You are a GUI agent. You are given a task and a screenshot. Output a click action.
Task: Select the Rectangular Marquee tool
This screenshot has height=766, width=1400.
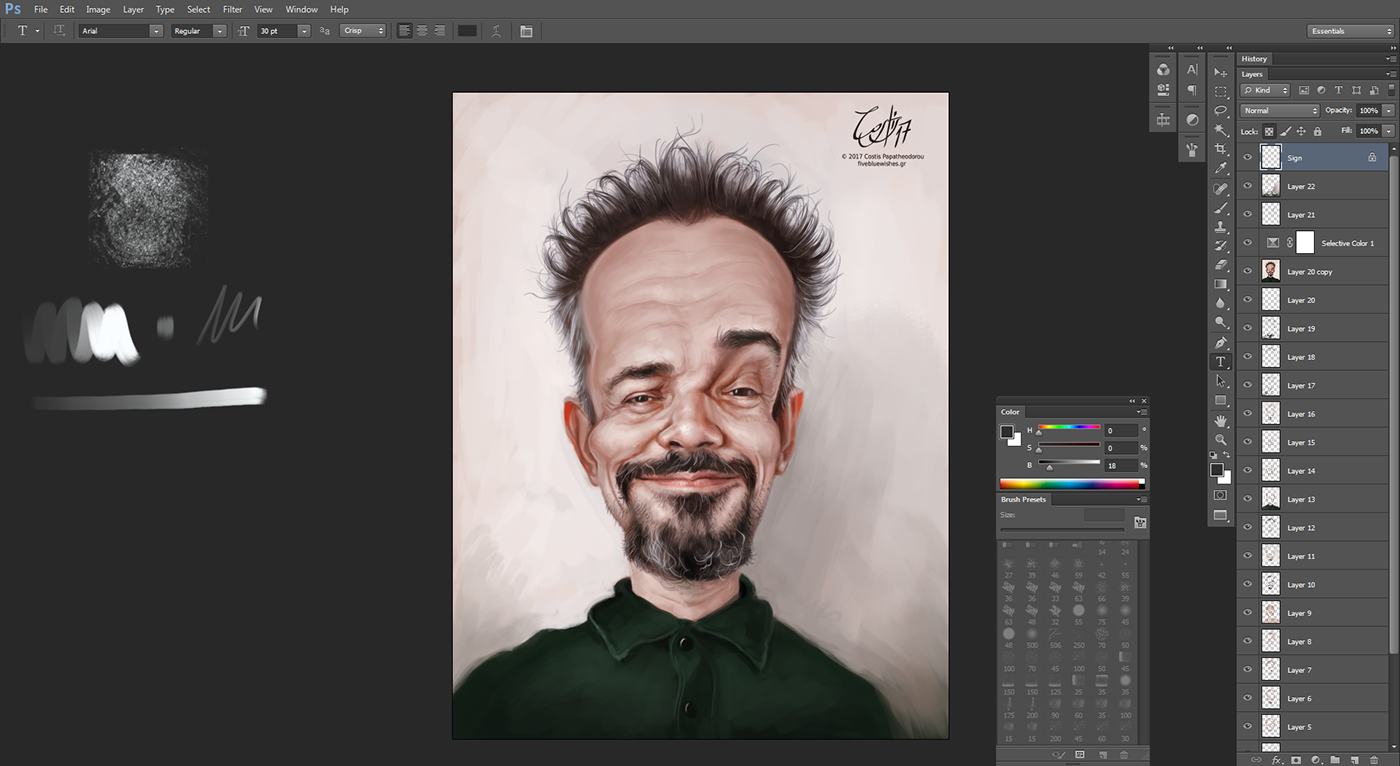pos(1220,92)
